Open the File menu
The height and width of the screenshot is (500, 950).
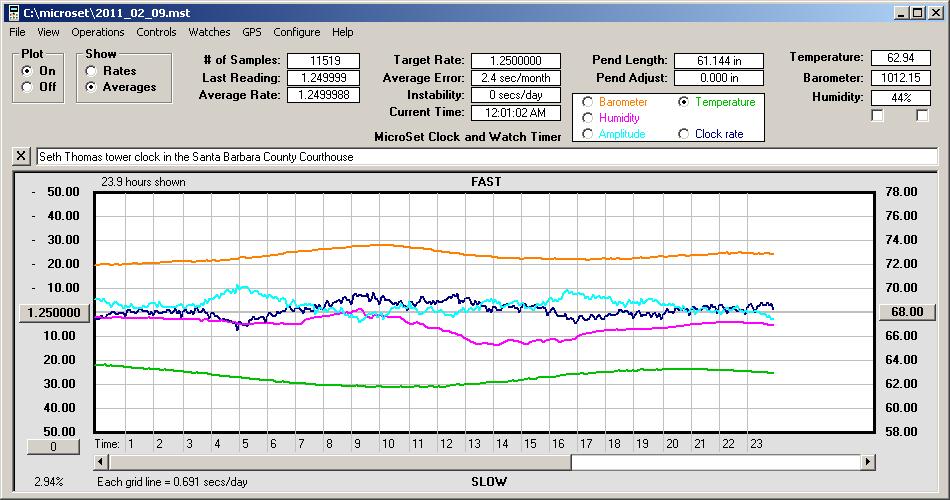coord(17,32)
